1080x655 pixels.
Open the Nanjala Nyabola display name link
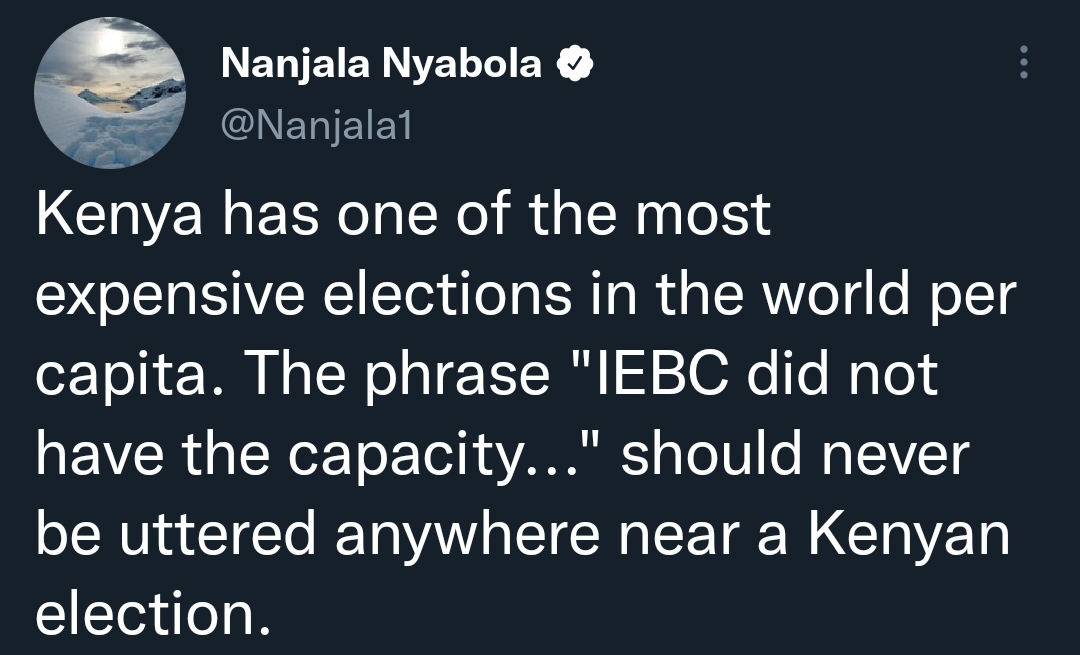coord(381,65)
